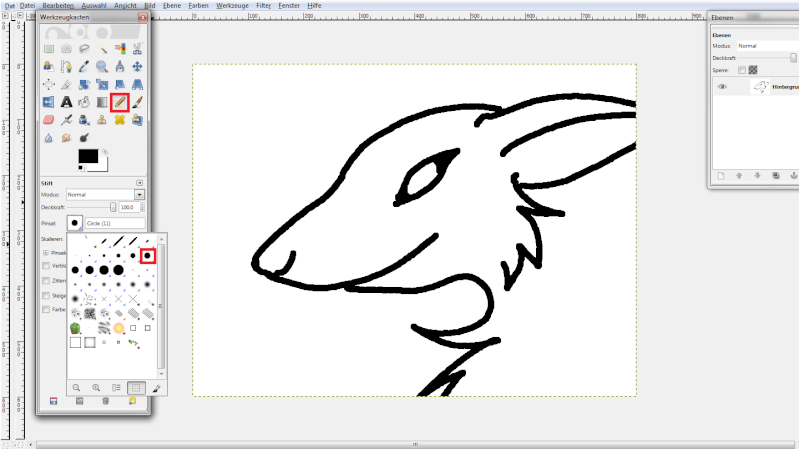
Task: Open the Stift Modus dropdown
Action: tap(139, 195)
